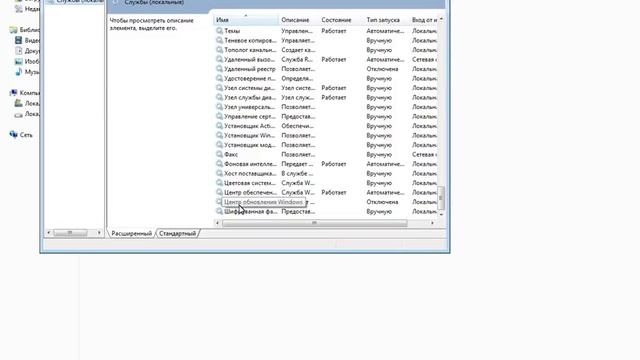This screenshot has width=640, height=360.
Task: Click the services list scroll-down arrow
Action: (441, 214)
